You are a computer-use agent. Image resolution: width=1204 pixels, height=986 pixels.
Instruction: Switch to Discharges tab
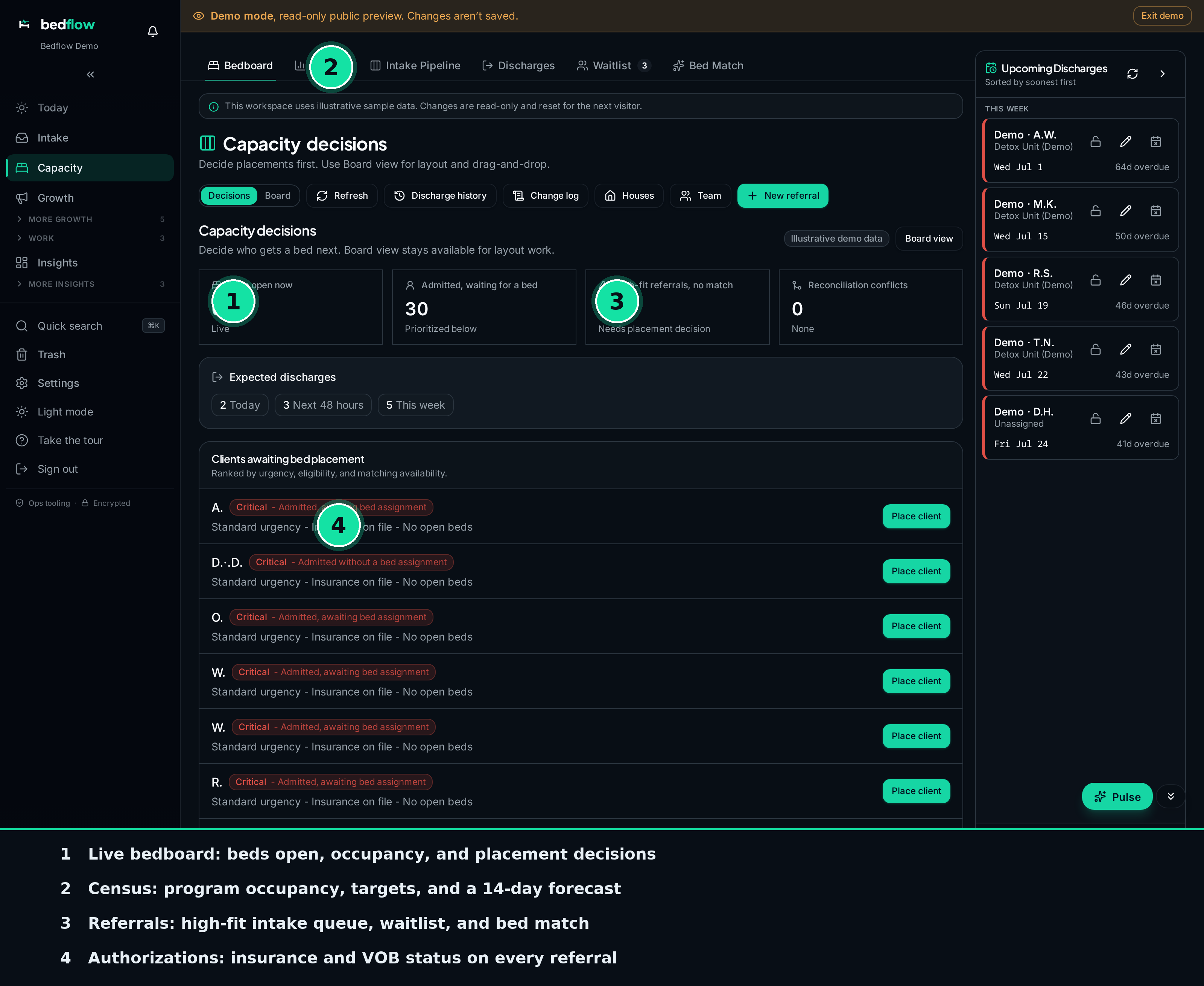tap(518, 66)
